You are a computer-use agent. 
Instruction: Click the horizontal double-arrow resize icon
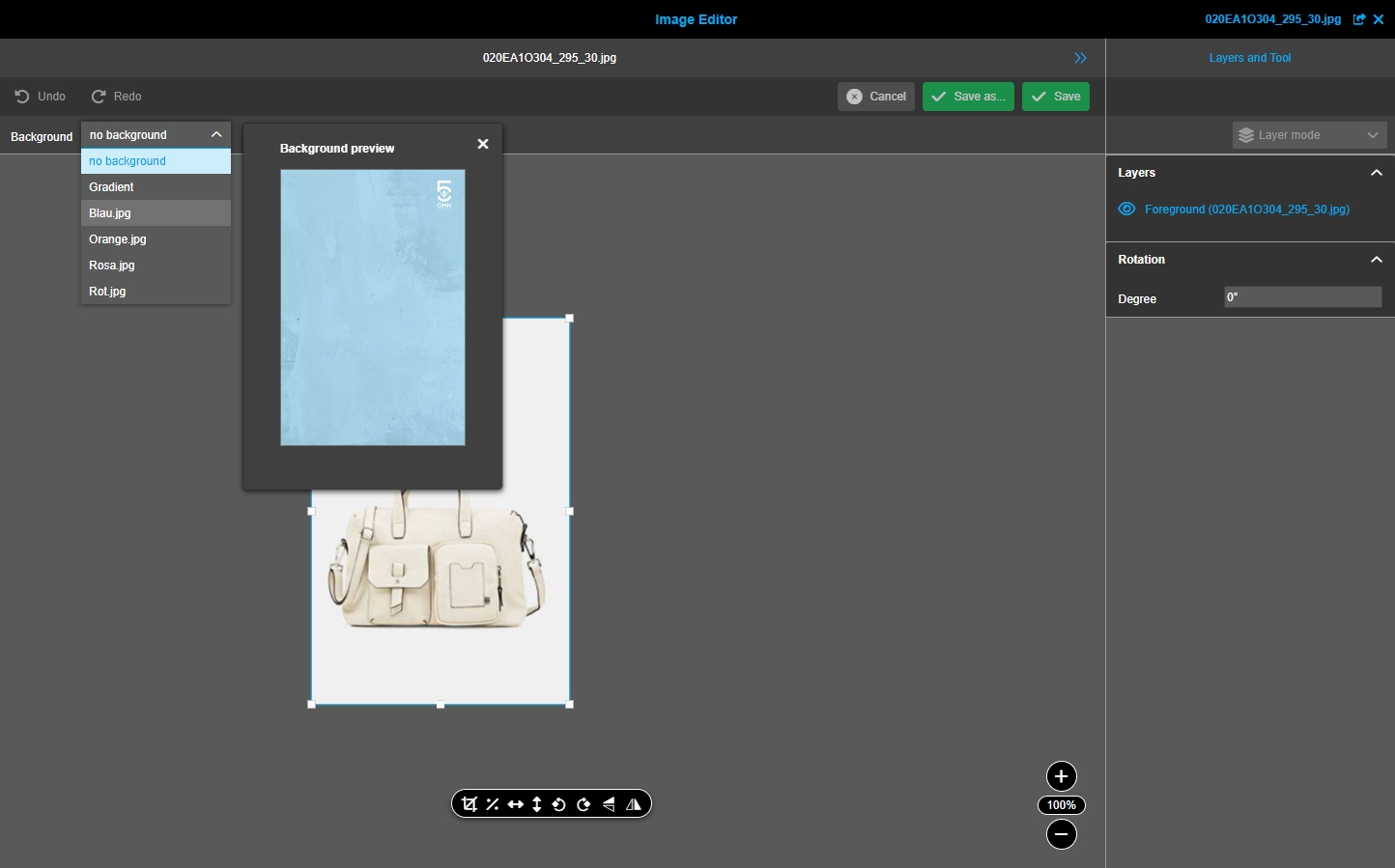coord(516,804)
